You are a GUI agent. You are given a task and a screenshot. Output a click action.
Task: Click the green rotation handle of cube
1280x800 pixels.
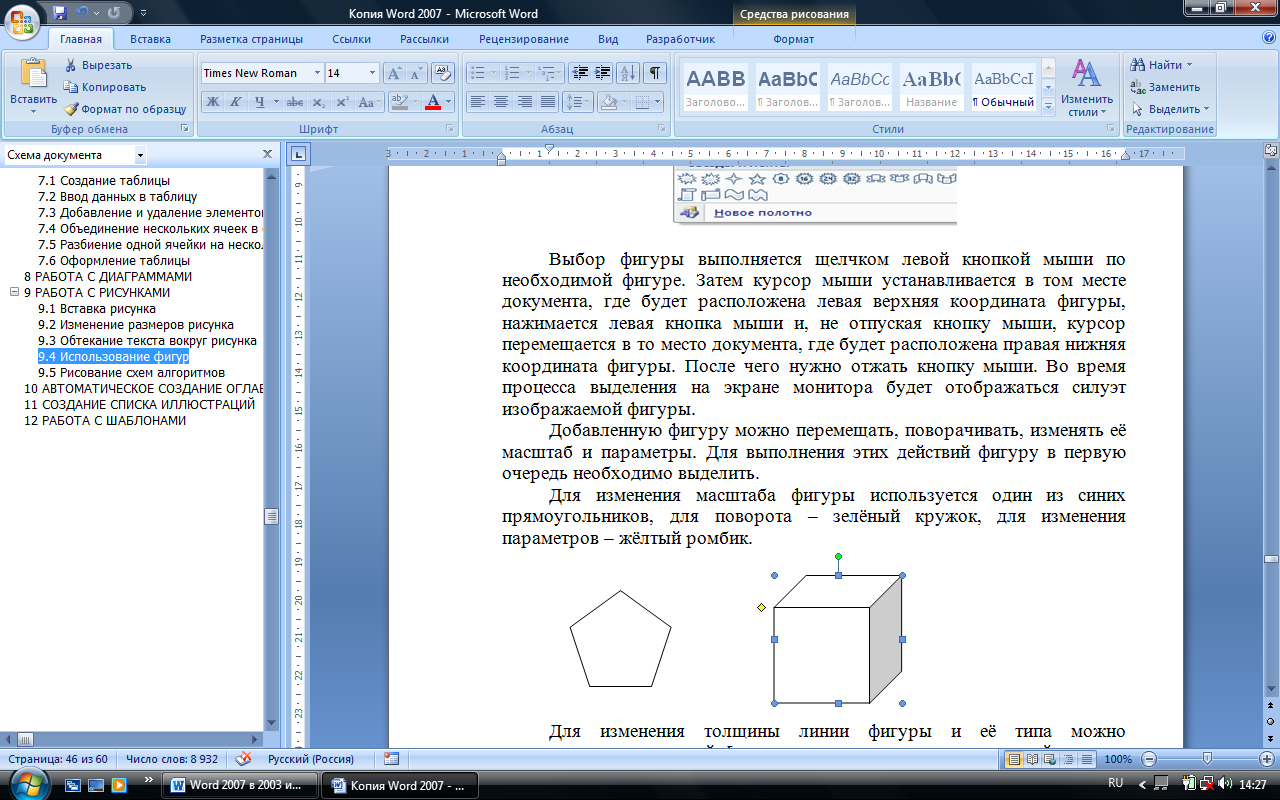(838, 556)
